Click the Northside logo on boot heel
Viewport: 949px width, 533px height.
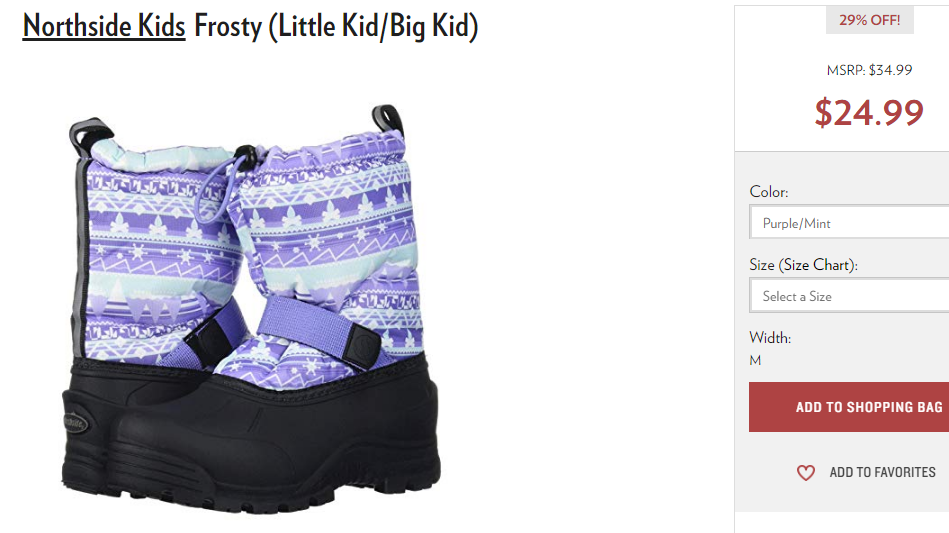pyautogui.click(x=75, y=422)
